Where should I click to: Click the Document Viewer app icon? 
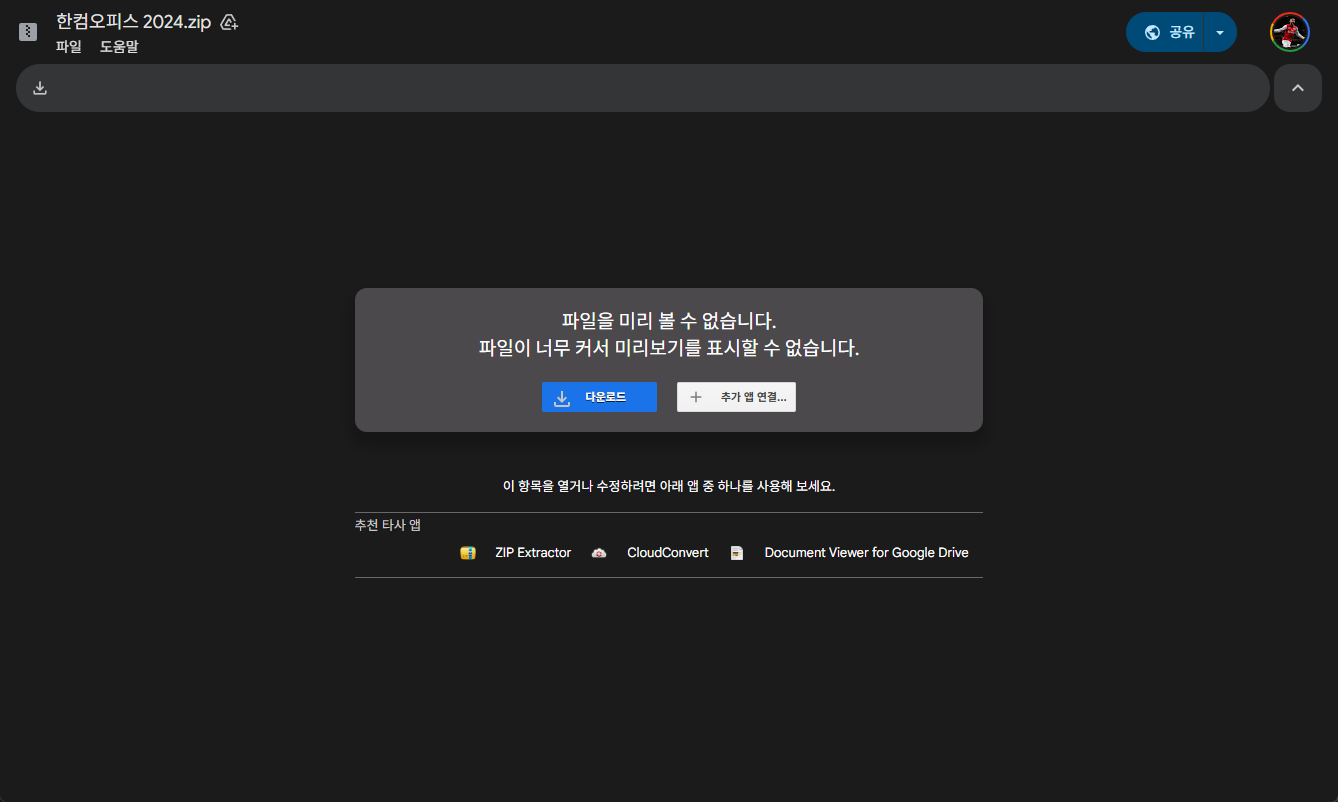[737, 553]
